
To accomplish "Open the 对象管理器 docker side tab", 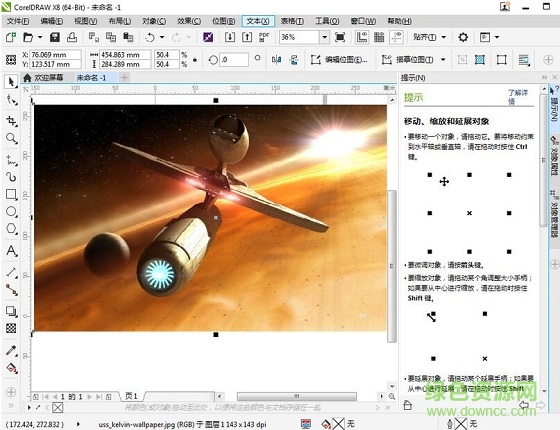I will (x=554, y=214).
